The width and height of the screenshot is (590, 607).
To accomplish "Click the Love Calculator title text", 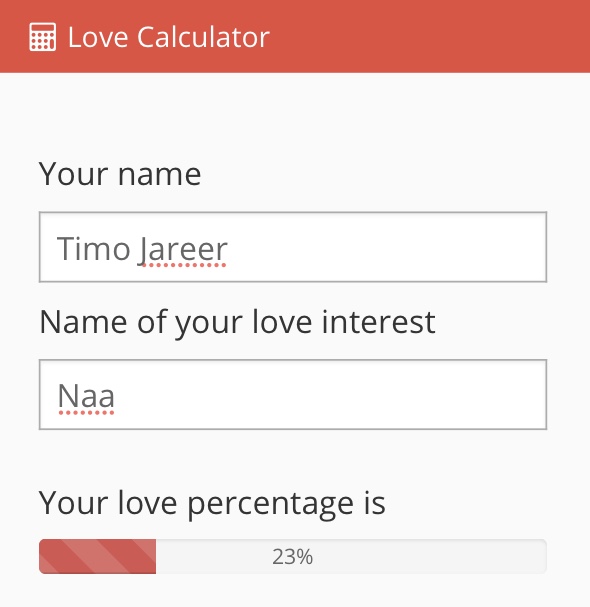I will pos(168,37).
